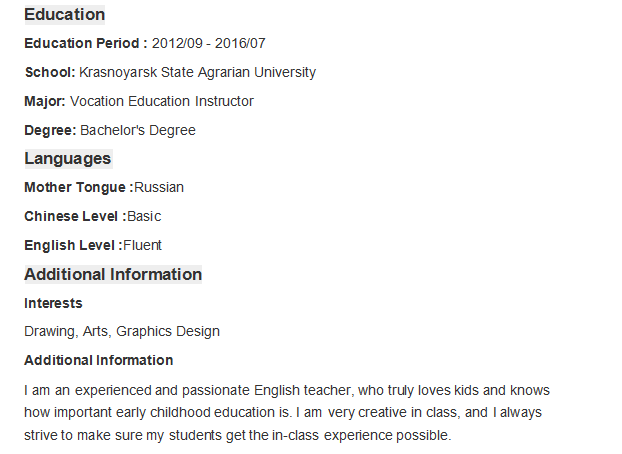This screenshot has height=454, width=622.
Task: Click the Drawing, Arts, Graphics Design text
Action: 122,331
